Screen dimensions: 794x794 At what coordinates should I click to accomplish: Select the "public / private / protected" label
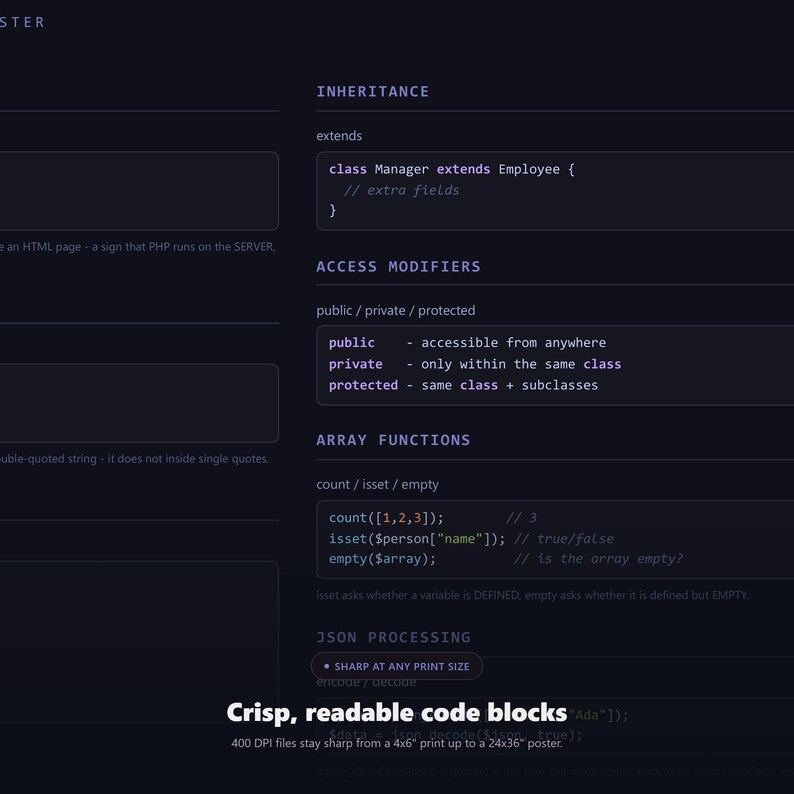[395, 310]
